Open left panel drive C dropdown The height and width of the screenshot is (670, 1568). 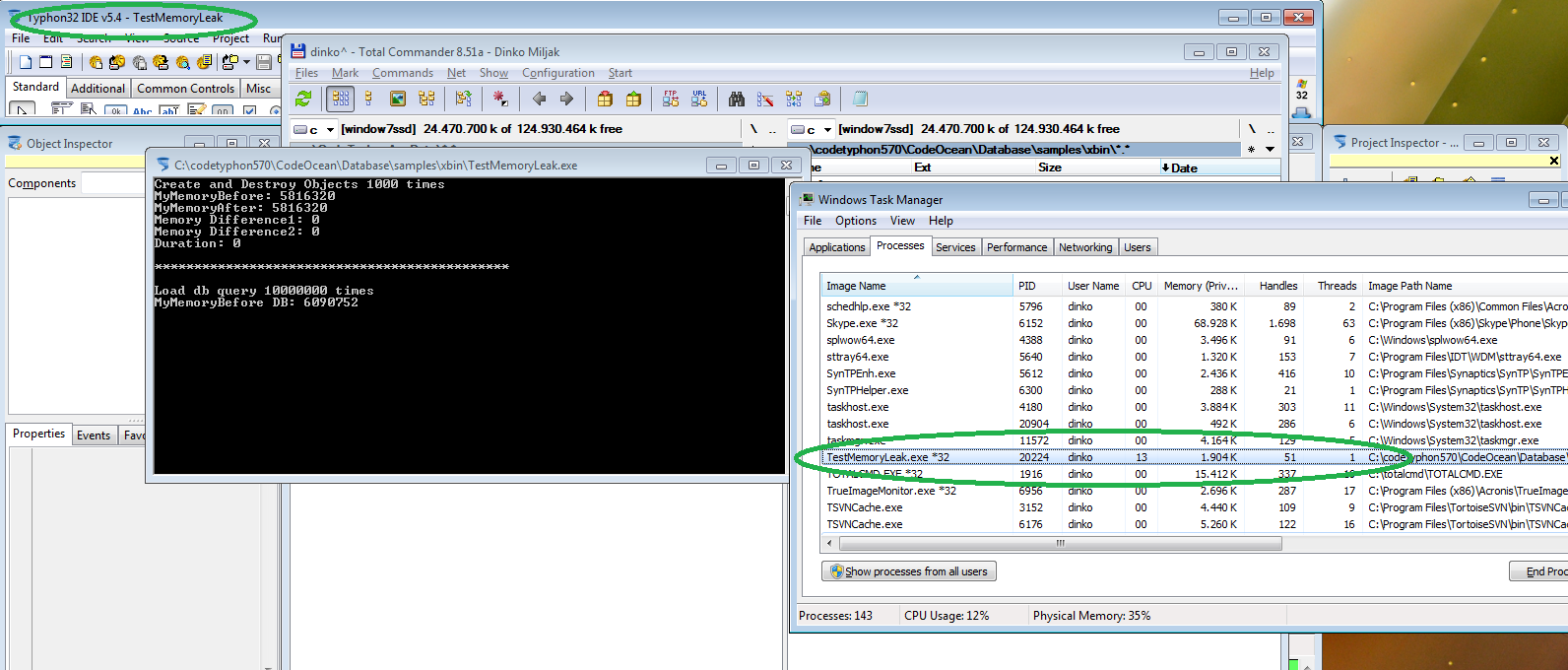click(x=315, y=129)
